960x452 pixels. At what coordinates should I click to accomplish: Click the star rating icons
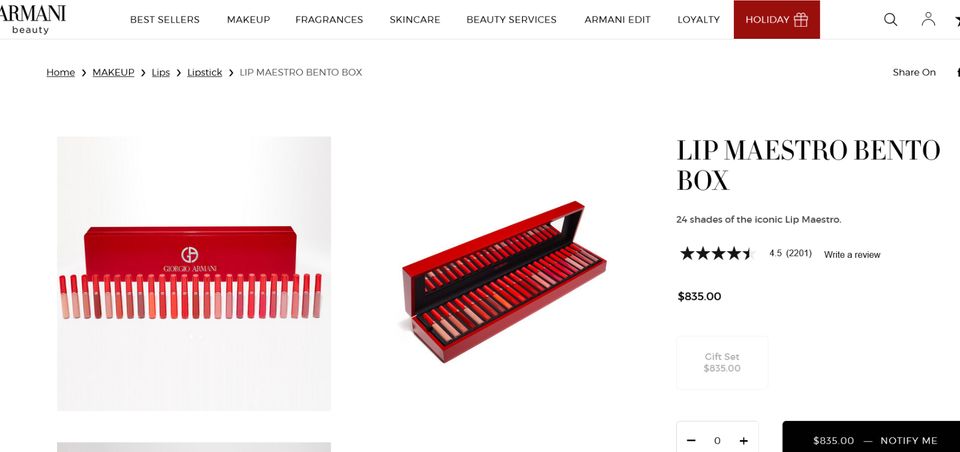click(x=716, y=254)
